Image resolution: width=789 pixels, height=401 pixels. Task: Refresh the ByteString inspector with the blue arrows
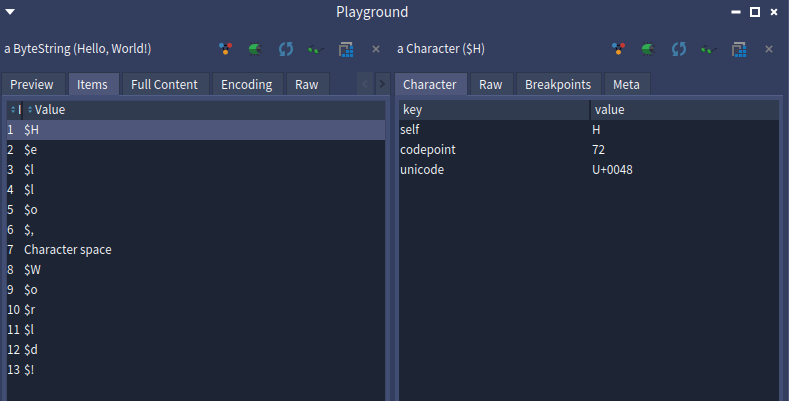pos(286,49)
